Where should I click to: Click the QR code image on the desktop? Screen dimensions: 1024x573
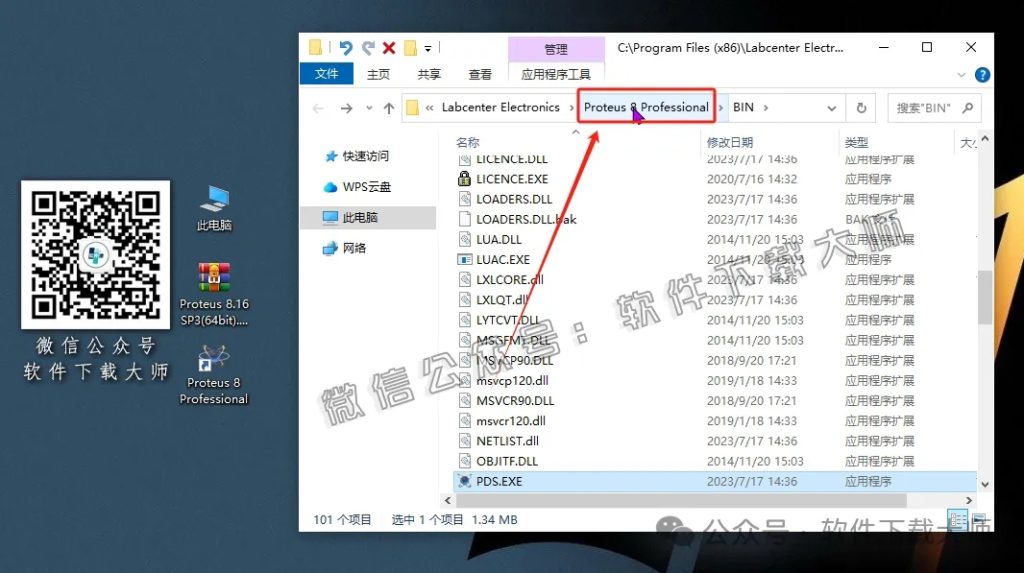(x=95, y=255)
